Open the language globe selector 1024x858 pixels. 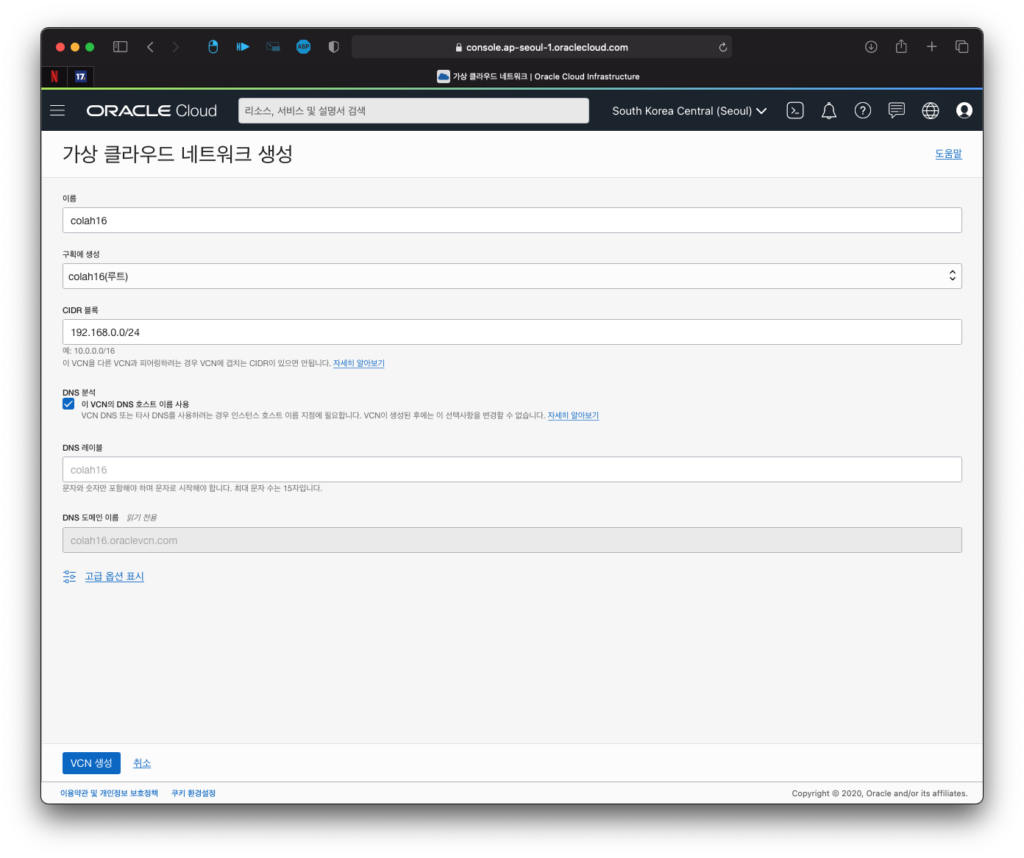tap(931, 111)
